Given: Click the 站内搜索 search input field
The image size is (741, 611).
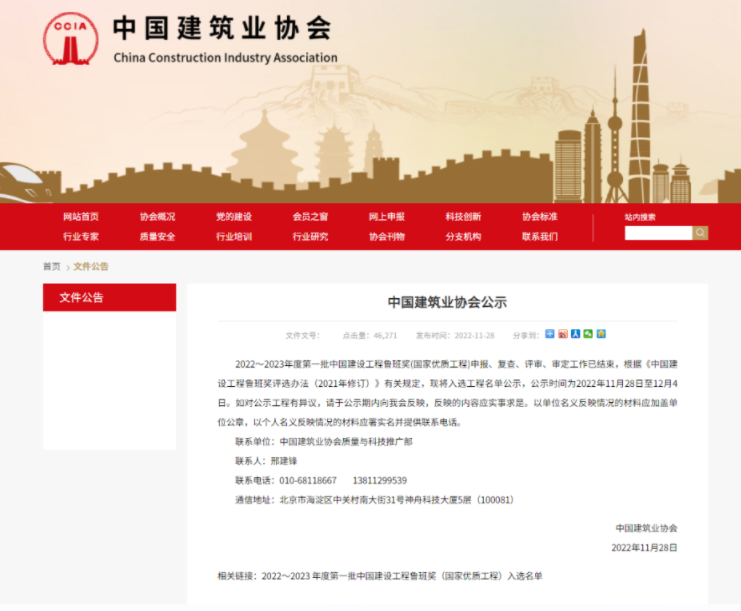Looking at the screenshot, I should click(658, 233).
